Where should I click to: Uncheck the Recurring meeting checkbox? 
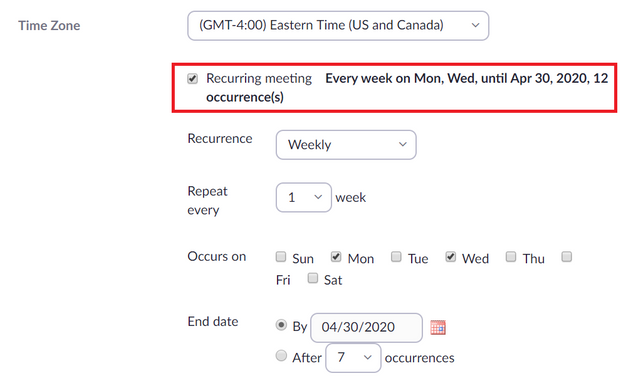192,79
